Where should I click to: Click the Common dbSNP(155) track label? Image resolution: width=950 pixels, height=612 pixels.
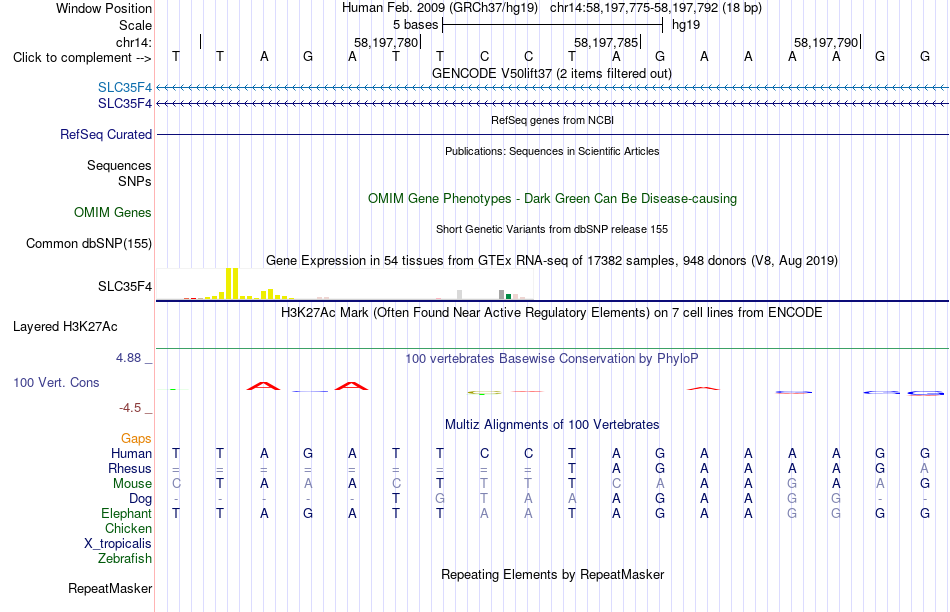89,244
